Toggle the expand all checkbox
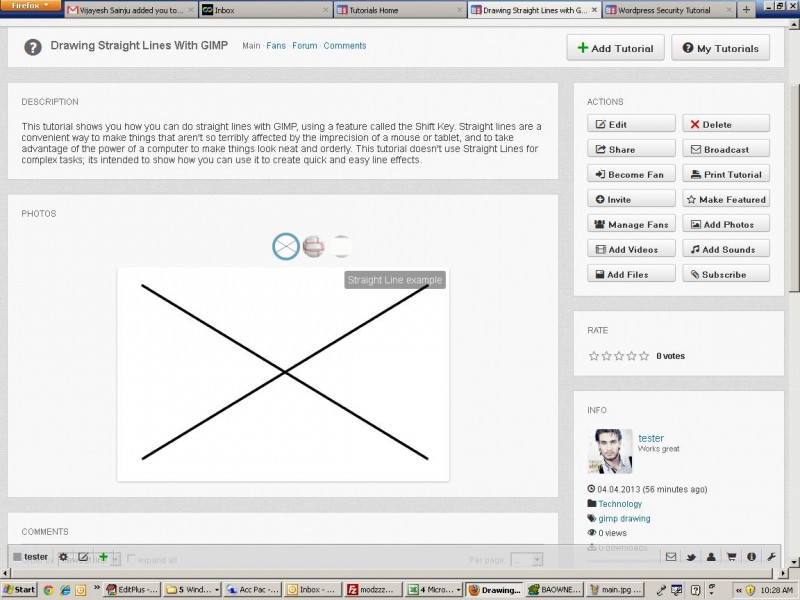The image size is (800, 600). coord(131,559)
